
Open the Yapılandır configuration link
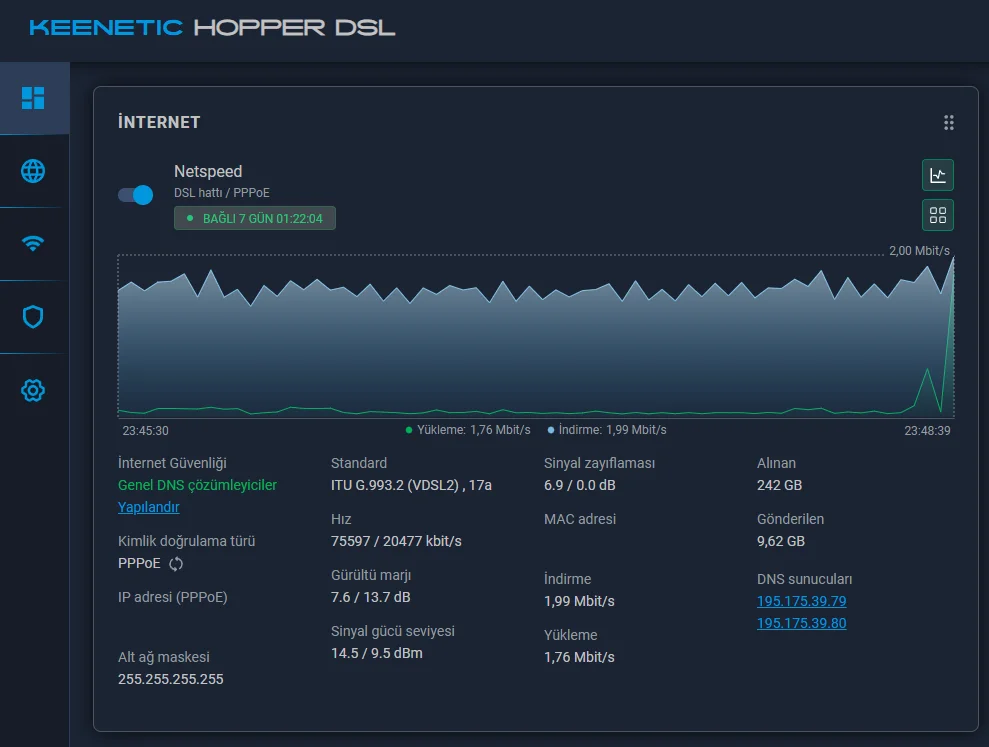pos(148,507)
